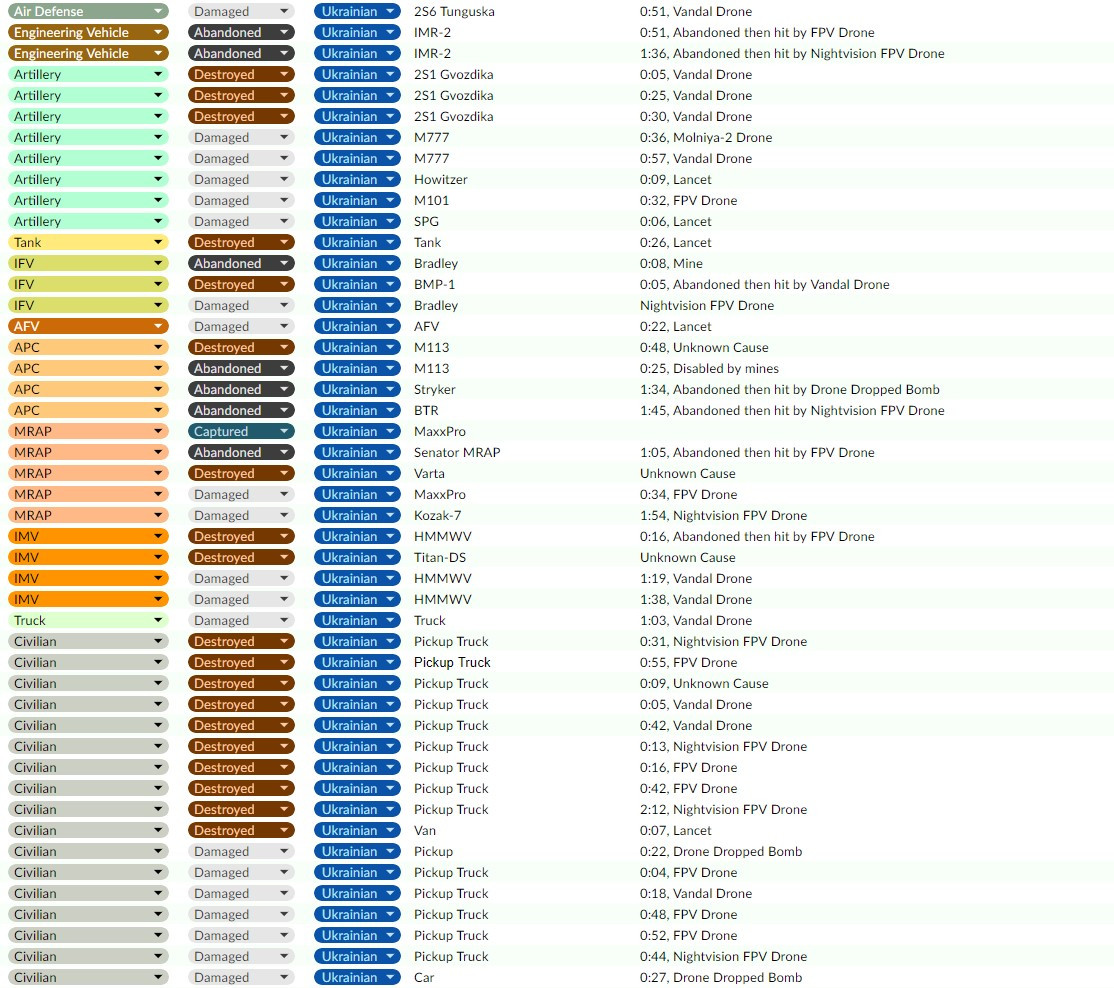The width and height of the screenshot is (1114, 988).
Task: Open the Captured status dropdown
Action: coord(241,431)
